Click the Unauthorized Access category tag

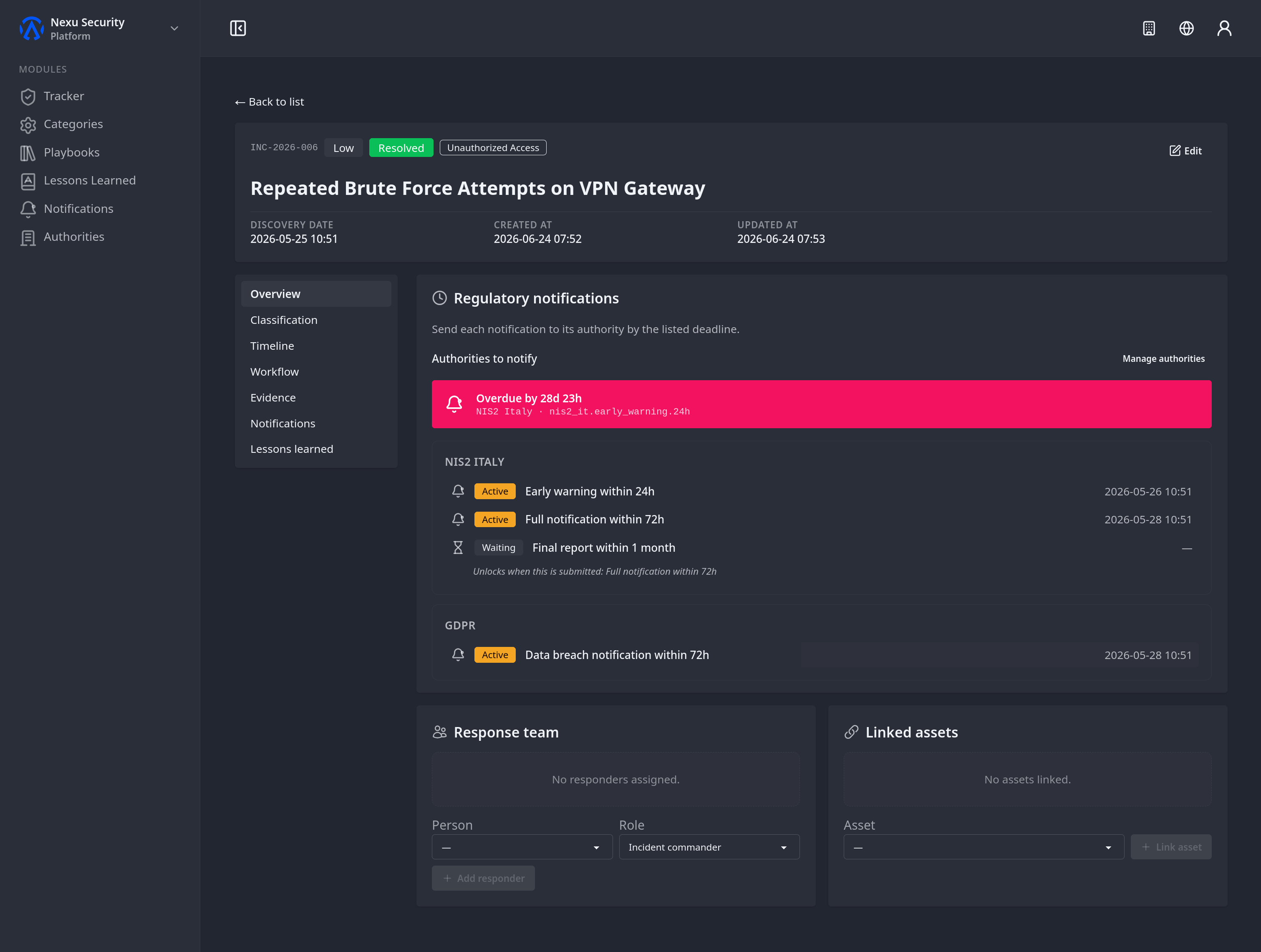[492, 148]
